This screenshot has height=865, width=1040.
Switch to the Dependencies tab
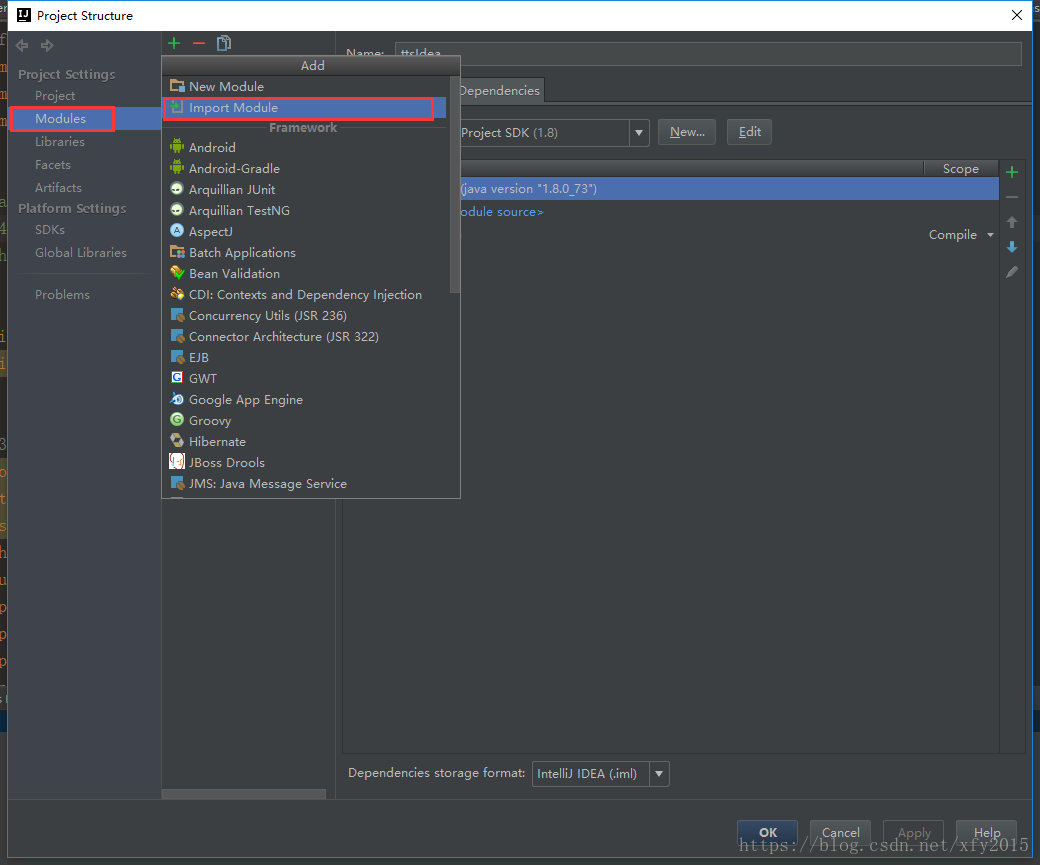pos(501,91)
